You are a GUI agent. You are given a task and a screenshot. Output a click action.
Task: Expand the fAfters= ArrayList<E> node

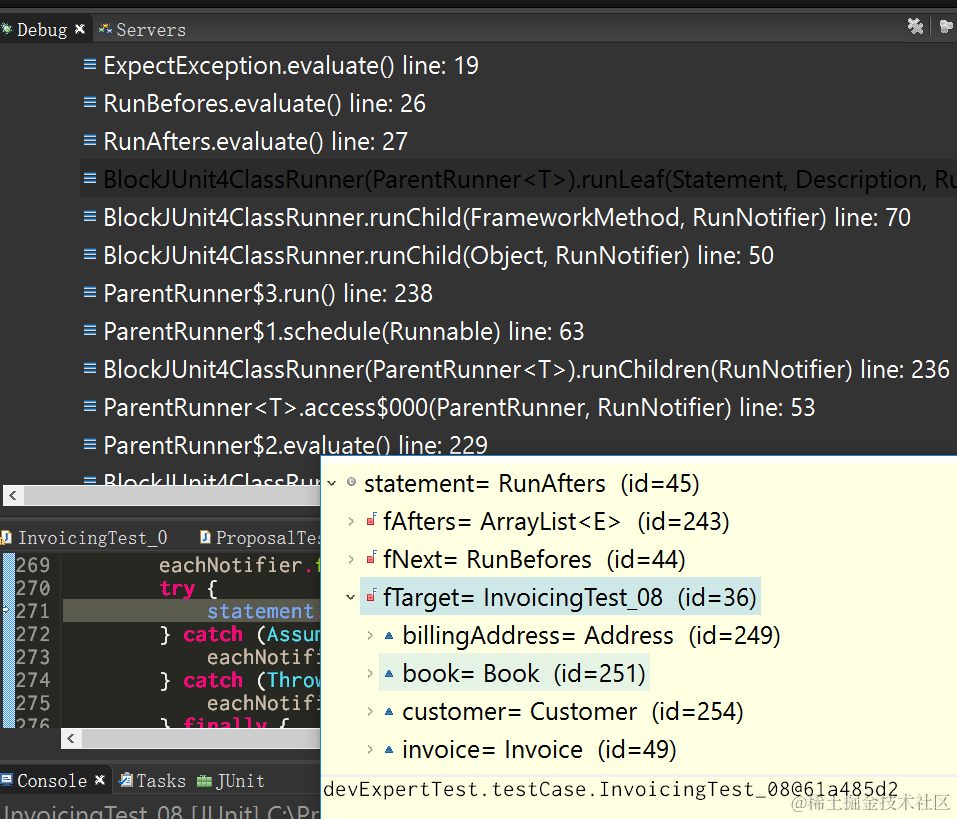(351, 521)
